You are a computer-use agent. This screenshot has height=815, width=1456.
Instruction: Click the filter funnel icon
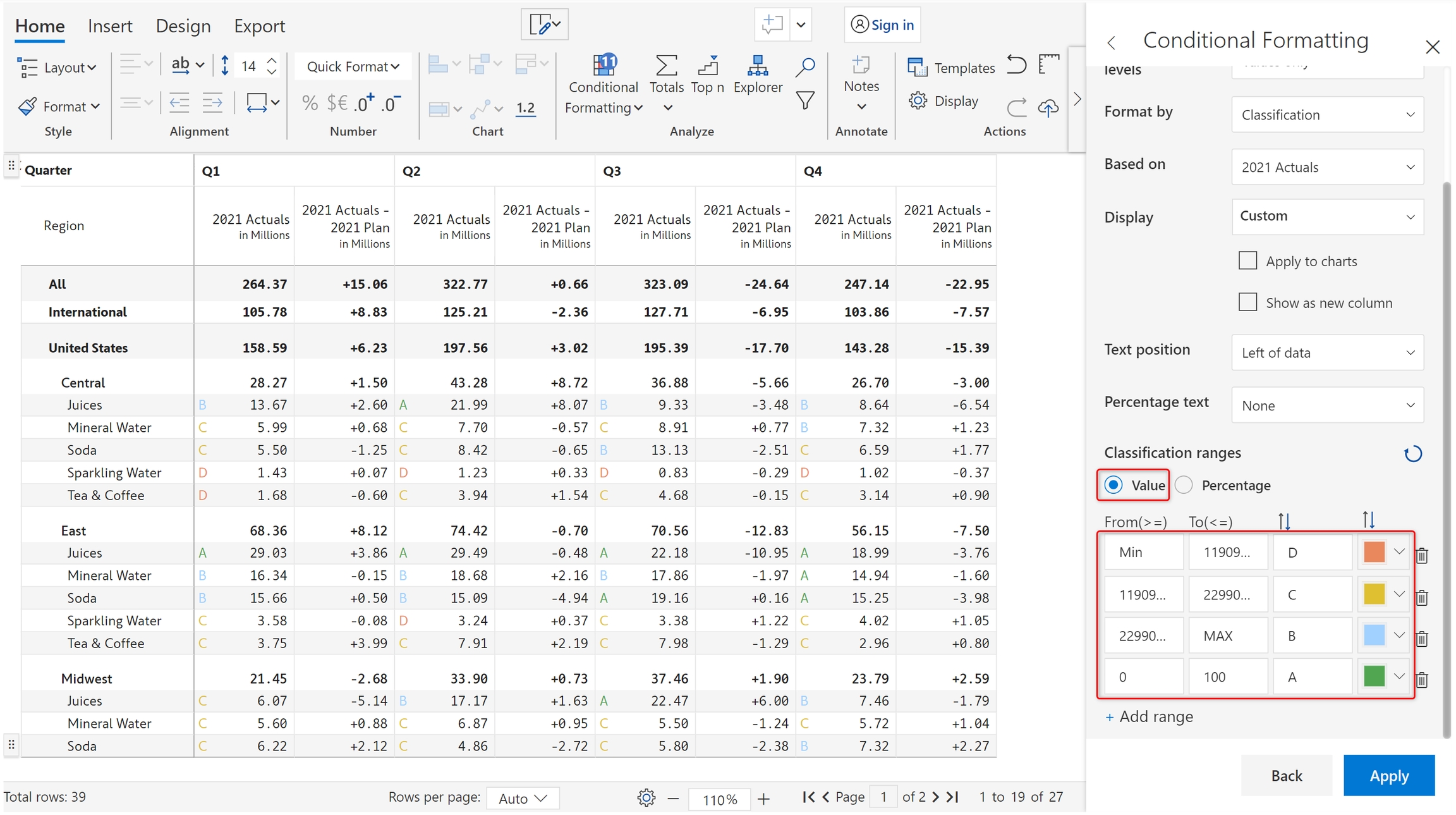point(804,100)
